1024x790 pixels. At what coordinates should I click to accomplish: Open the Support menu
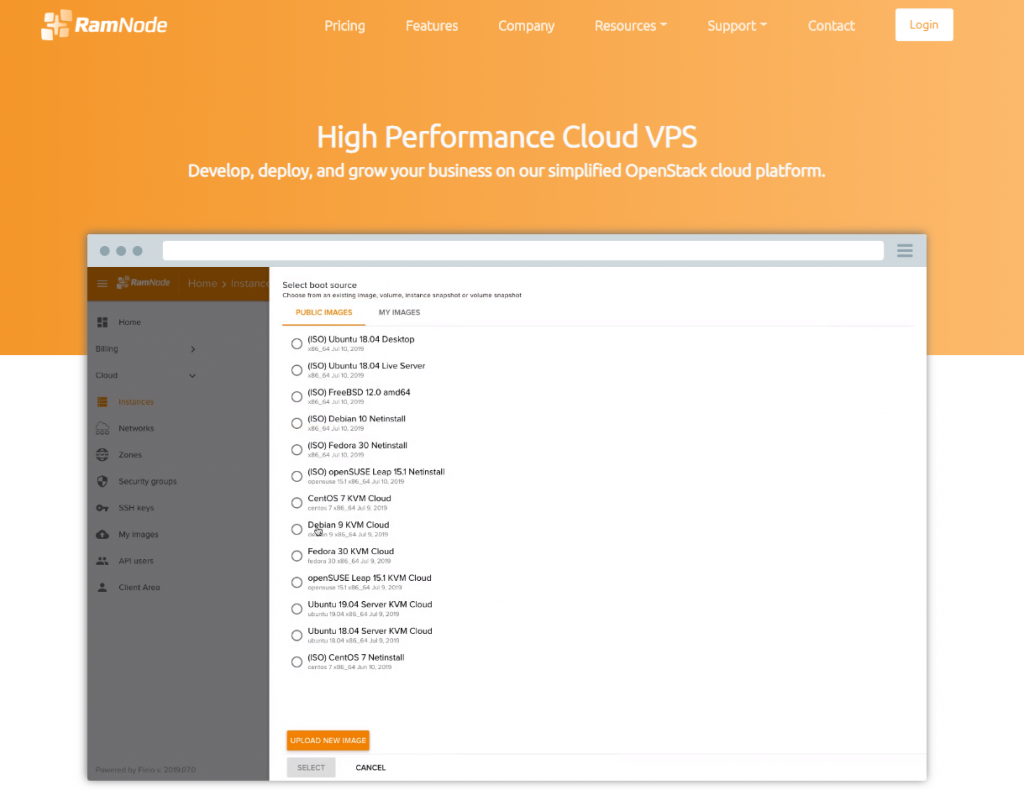point(737,26)
